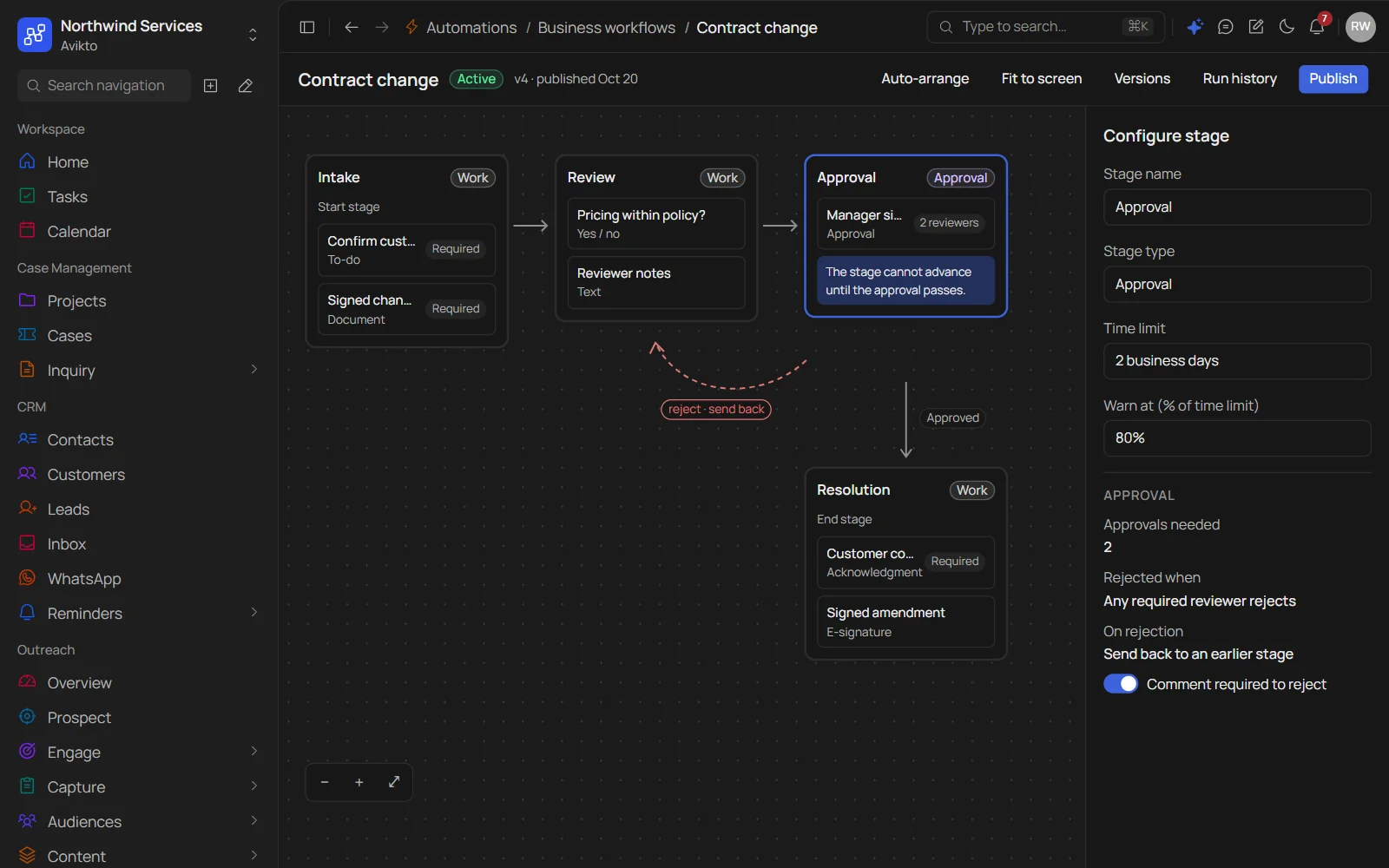Click the Approved transition label
Screen dimensions: 1389x868
[x=952, y=418]
